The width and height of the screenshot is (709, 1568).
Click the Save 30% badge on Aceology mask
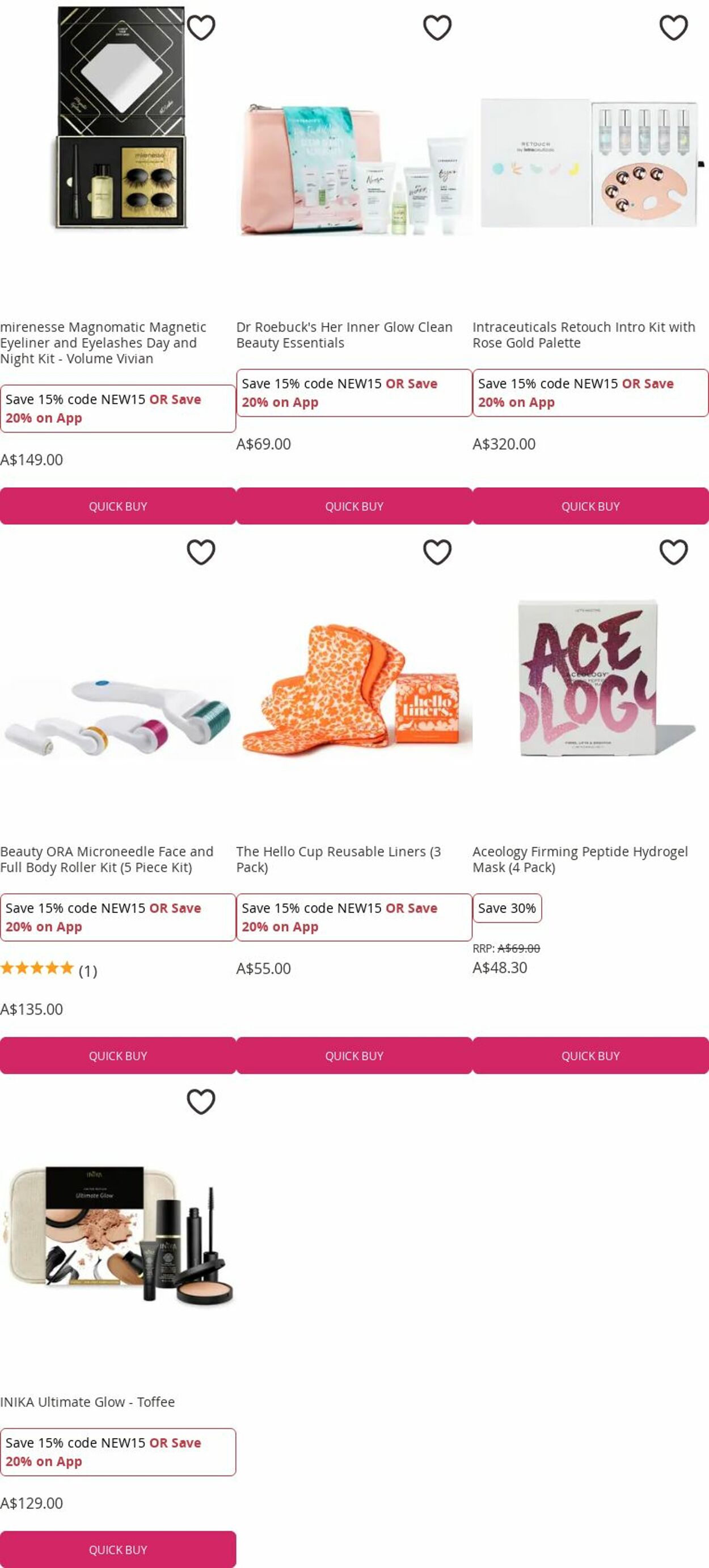point(507,908)
